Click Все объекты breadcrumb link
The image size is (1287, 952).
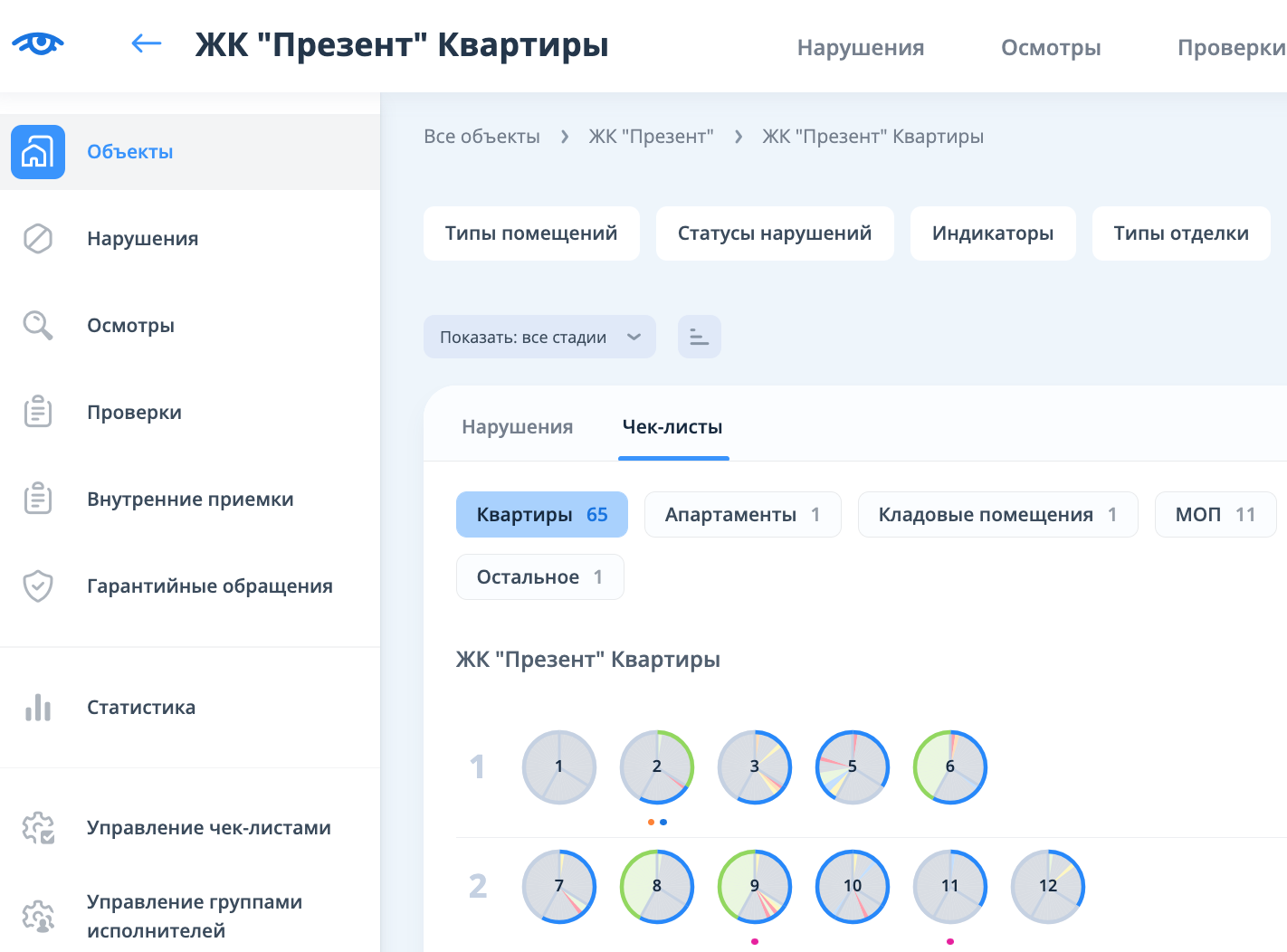pyautogui.click(x=481, y=137)
